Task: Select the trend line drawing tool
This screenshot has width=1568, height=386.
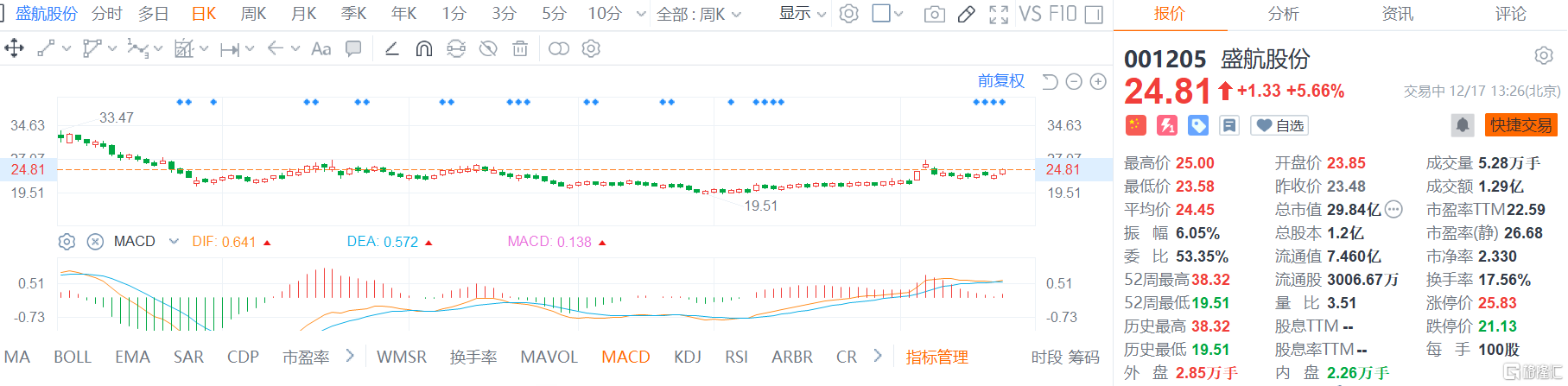Action: (46, 48)
